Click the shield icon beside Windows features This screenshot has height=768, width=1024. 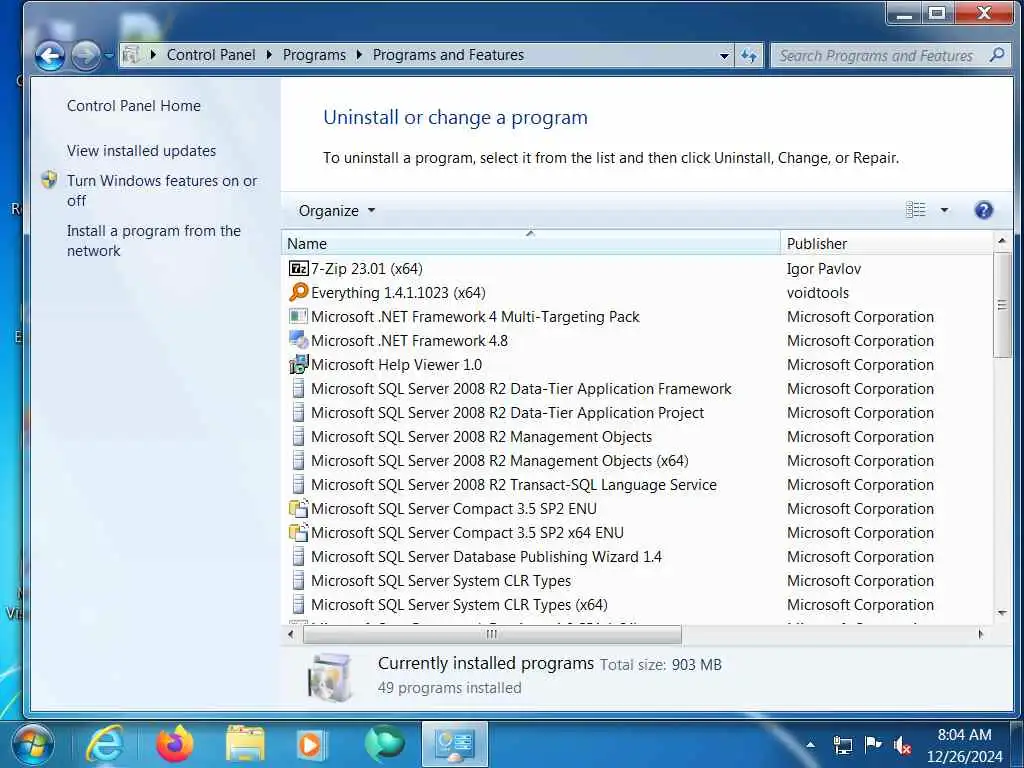[50, 180]
